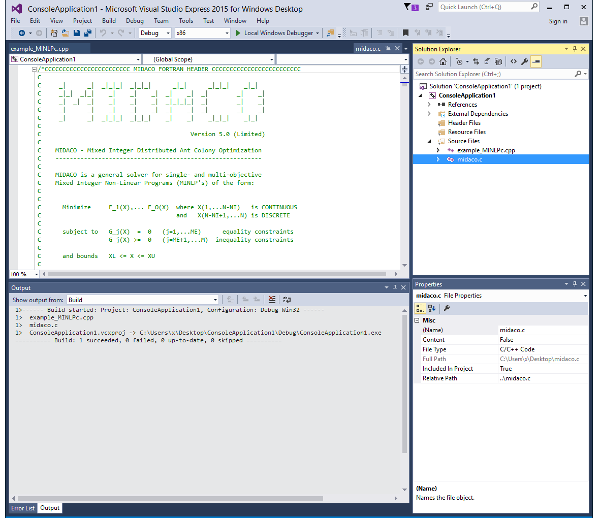
Task: Click the editor horizontal scrollbar
Action: point(217,274)
